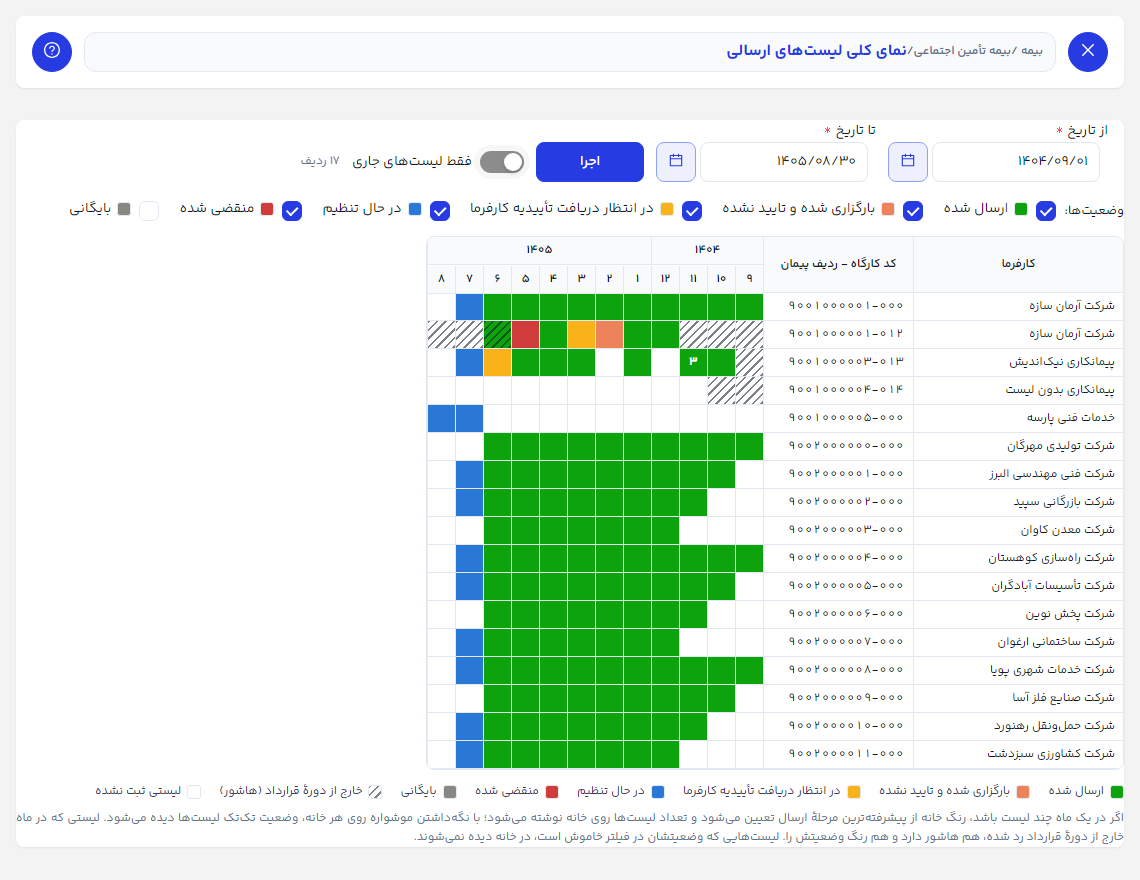Screen dimensions: 1140x880
Task: Select employer پیمانکاری نیک‌اندیش
Action: click(1061, 362)
